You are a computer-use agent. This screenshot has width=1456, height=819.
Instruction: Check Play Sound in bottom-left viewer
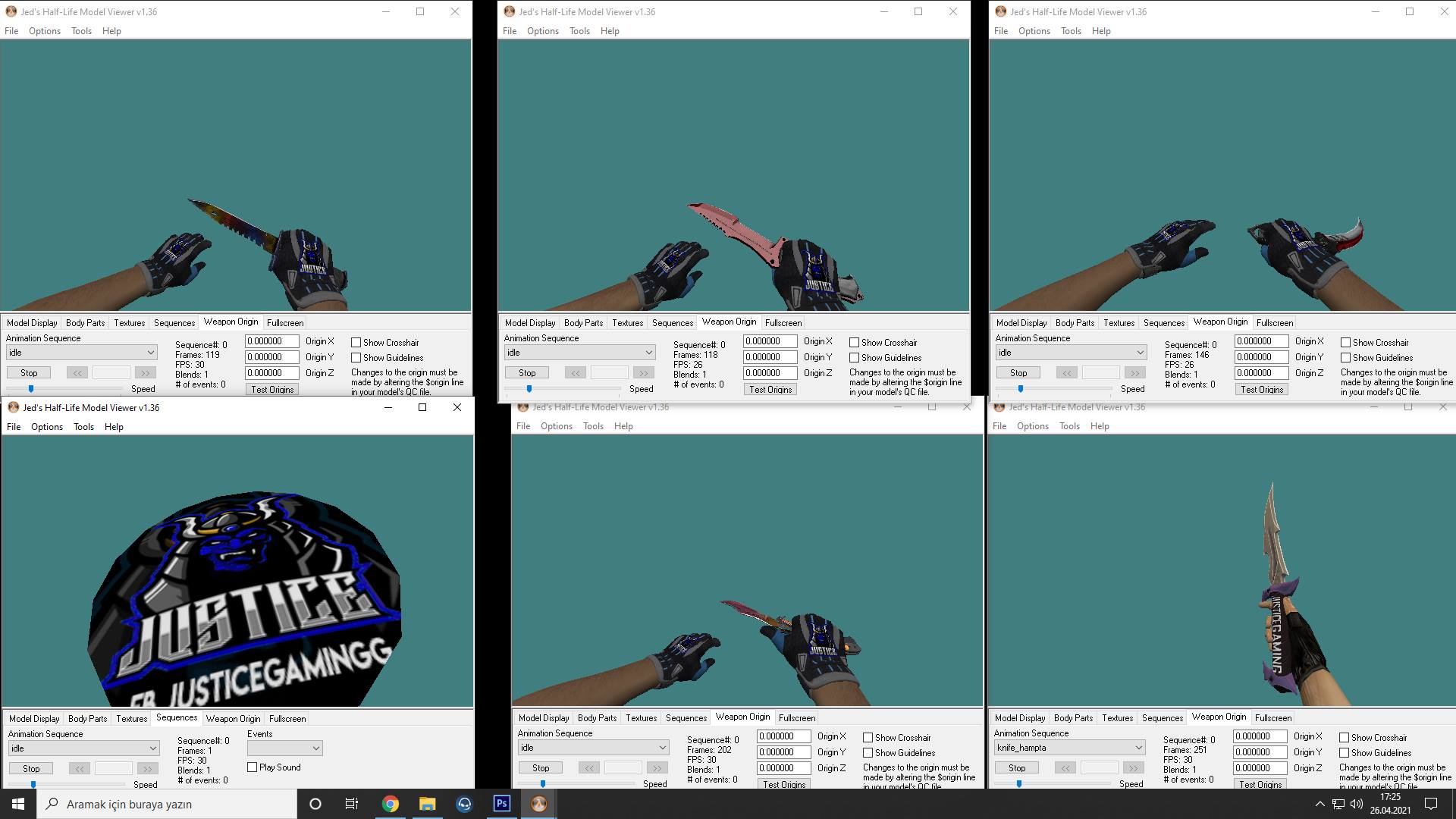pyautogui.click(x=253, y=767)
